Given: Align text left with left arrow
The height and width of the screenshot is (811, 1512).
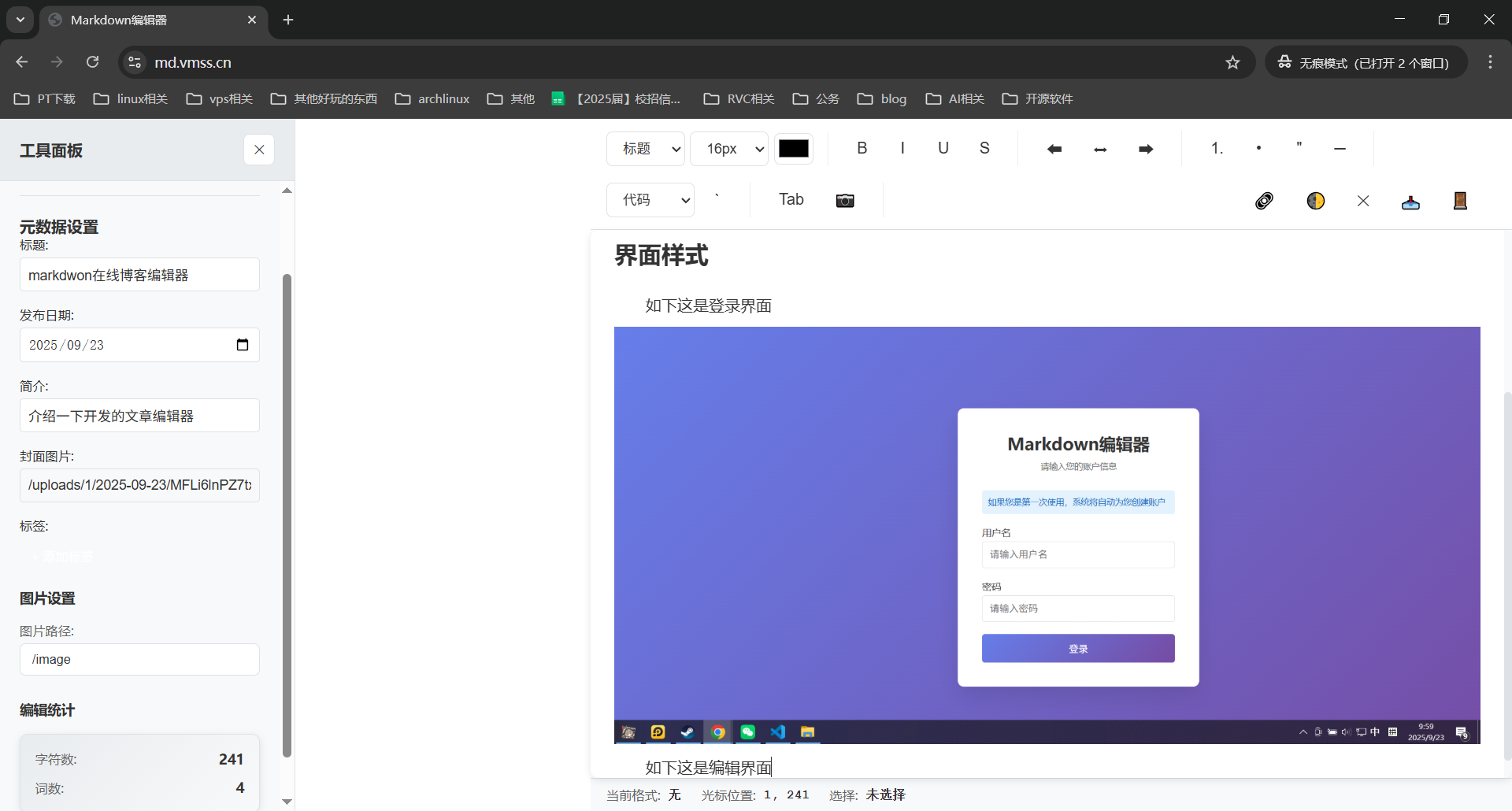Looking at the screenshot, I should (1054, 149).
